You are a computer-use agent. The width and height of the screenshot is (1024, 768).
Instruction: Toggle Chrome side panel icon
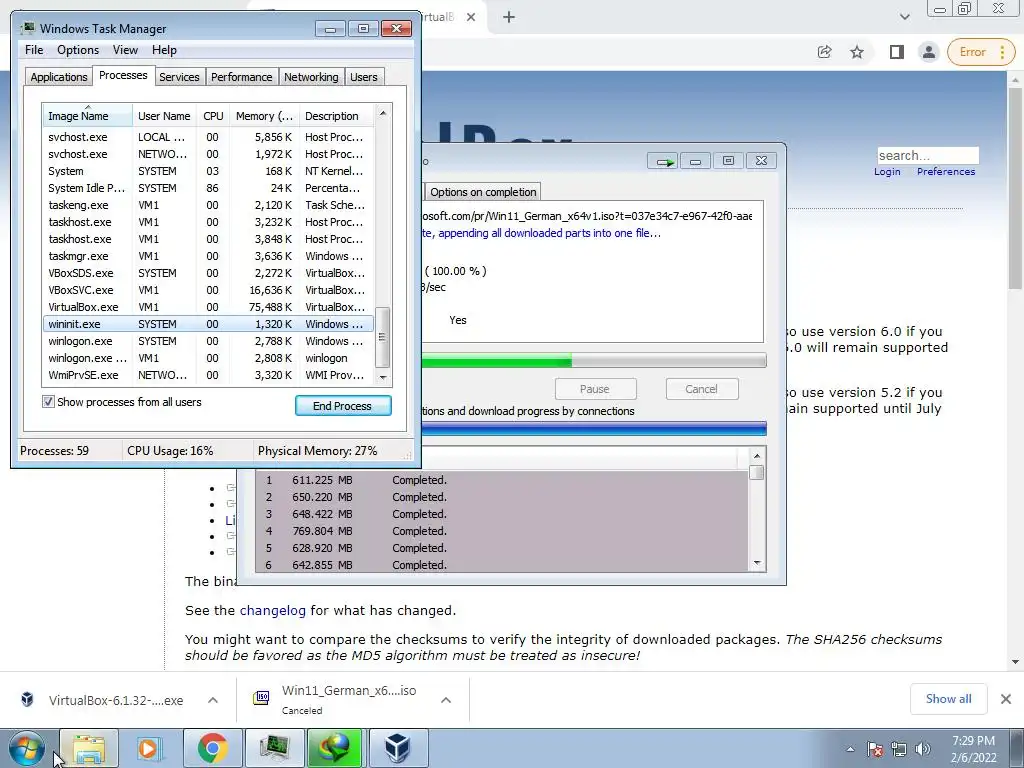coord(896,52)
